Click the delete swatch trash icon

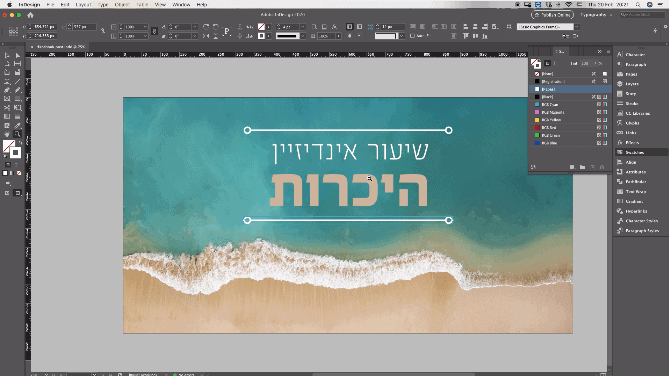click(602, 167)
